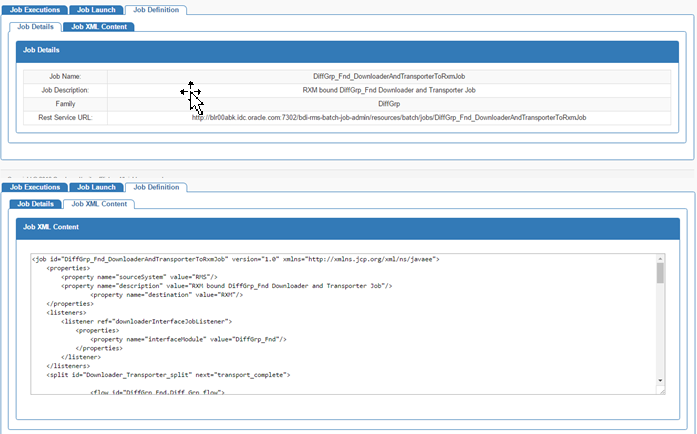This screenshot has width=697, height=434.
Task: Click the Job Description value cell in the table
Action: coord(389,90)
